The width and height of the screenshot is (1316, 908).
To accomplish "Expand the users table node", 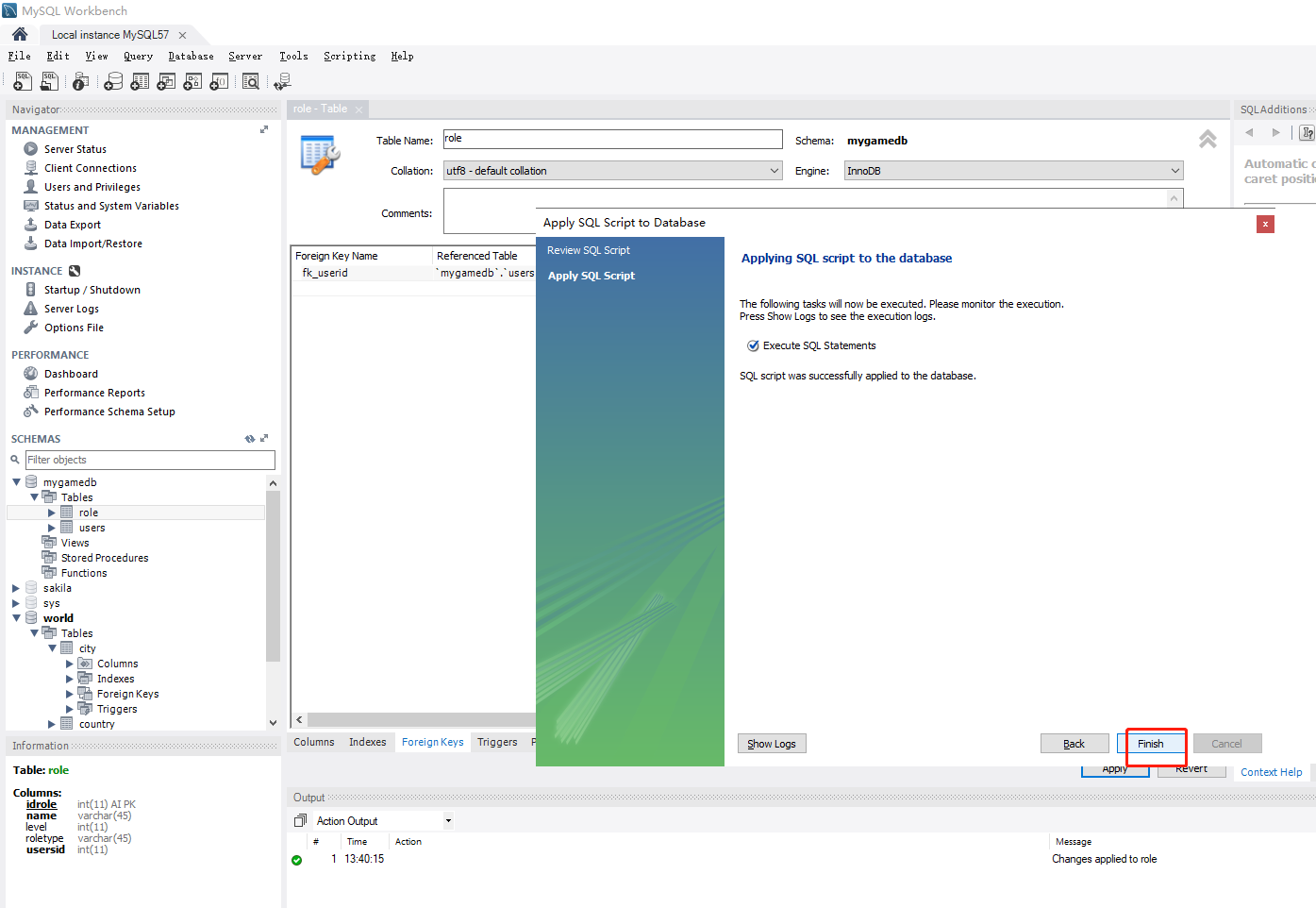I will coord(52,528).
